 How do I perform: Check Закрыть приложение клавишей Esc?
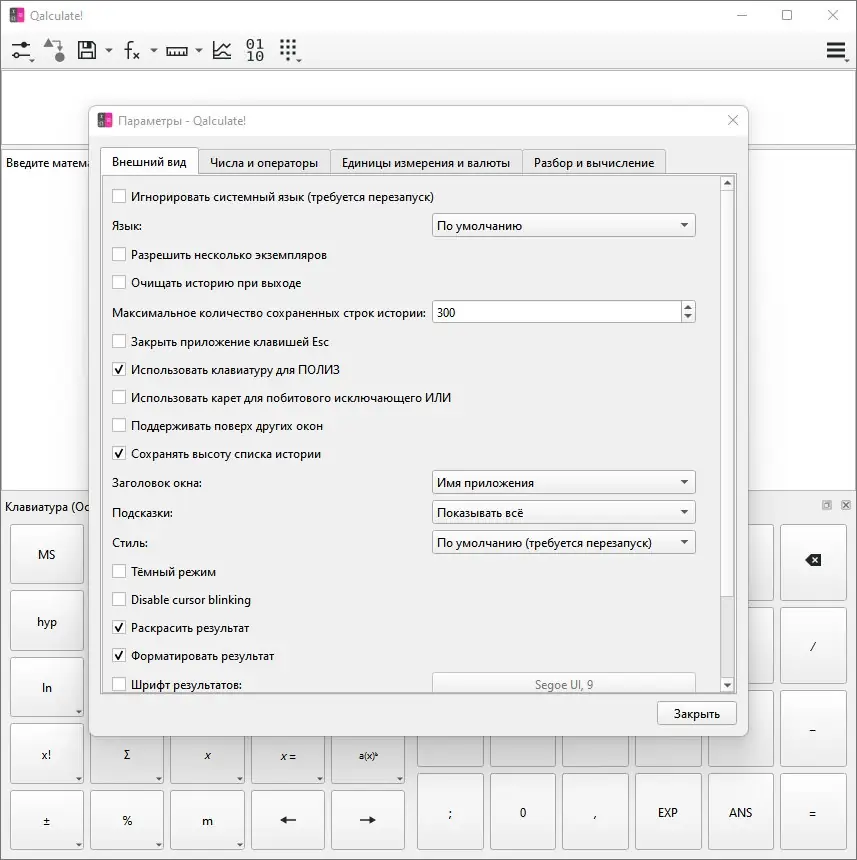pos(118,342)
